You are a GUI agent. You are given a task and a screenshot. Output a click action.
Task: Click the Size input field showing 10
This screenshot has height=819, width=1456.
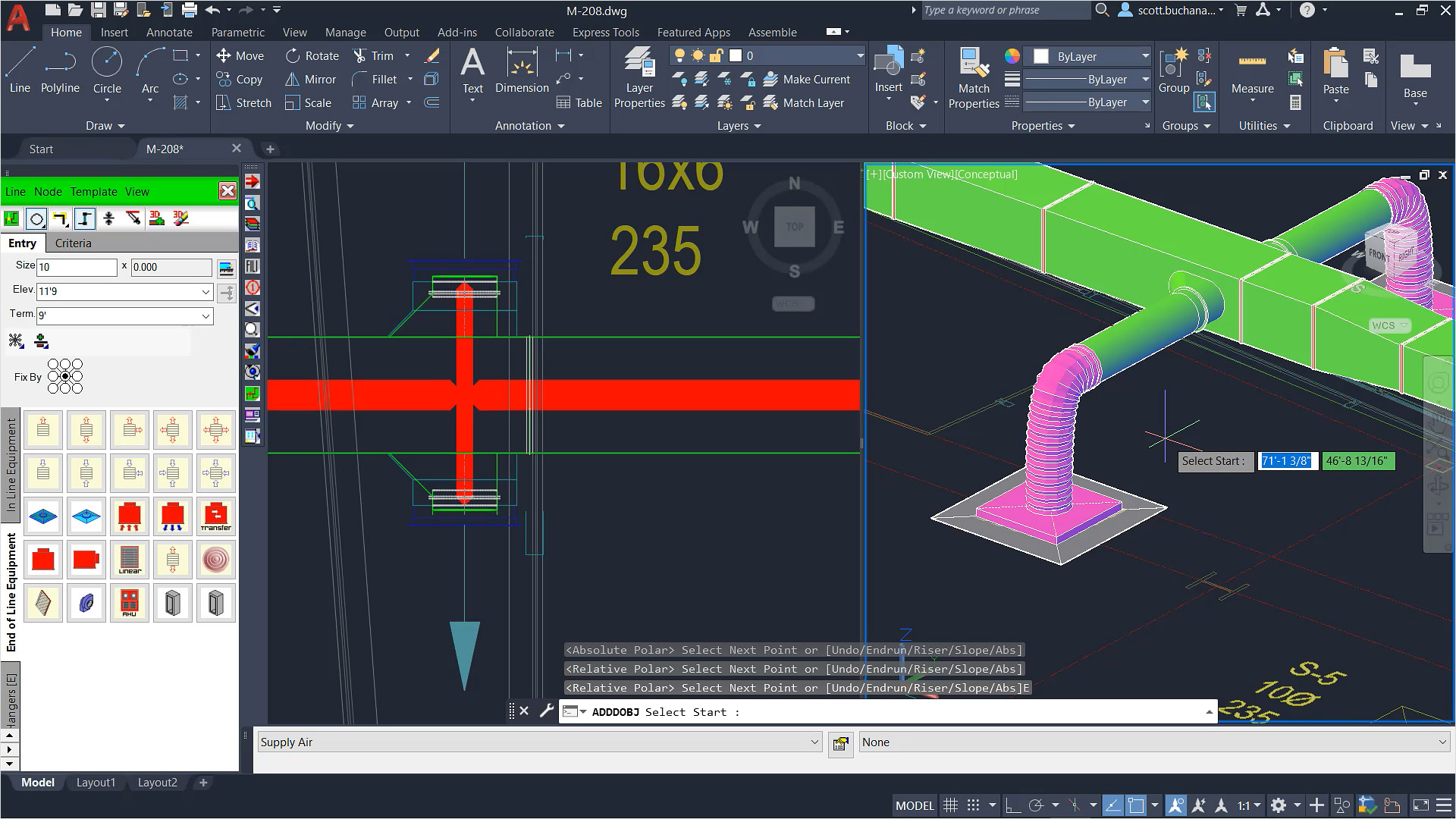(77, 267)
